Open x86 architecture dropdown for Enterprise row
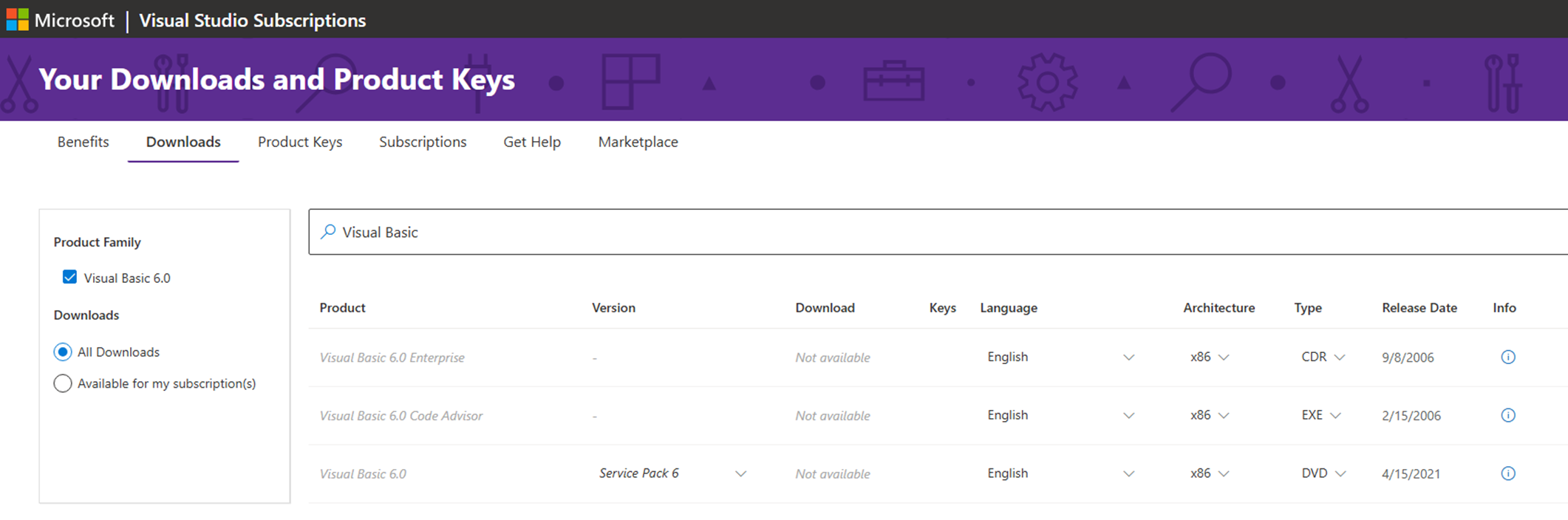This screenshot has height=520, width=1568. point(1210,357)
